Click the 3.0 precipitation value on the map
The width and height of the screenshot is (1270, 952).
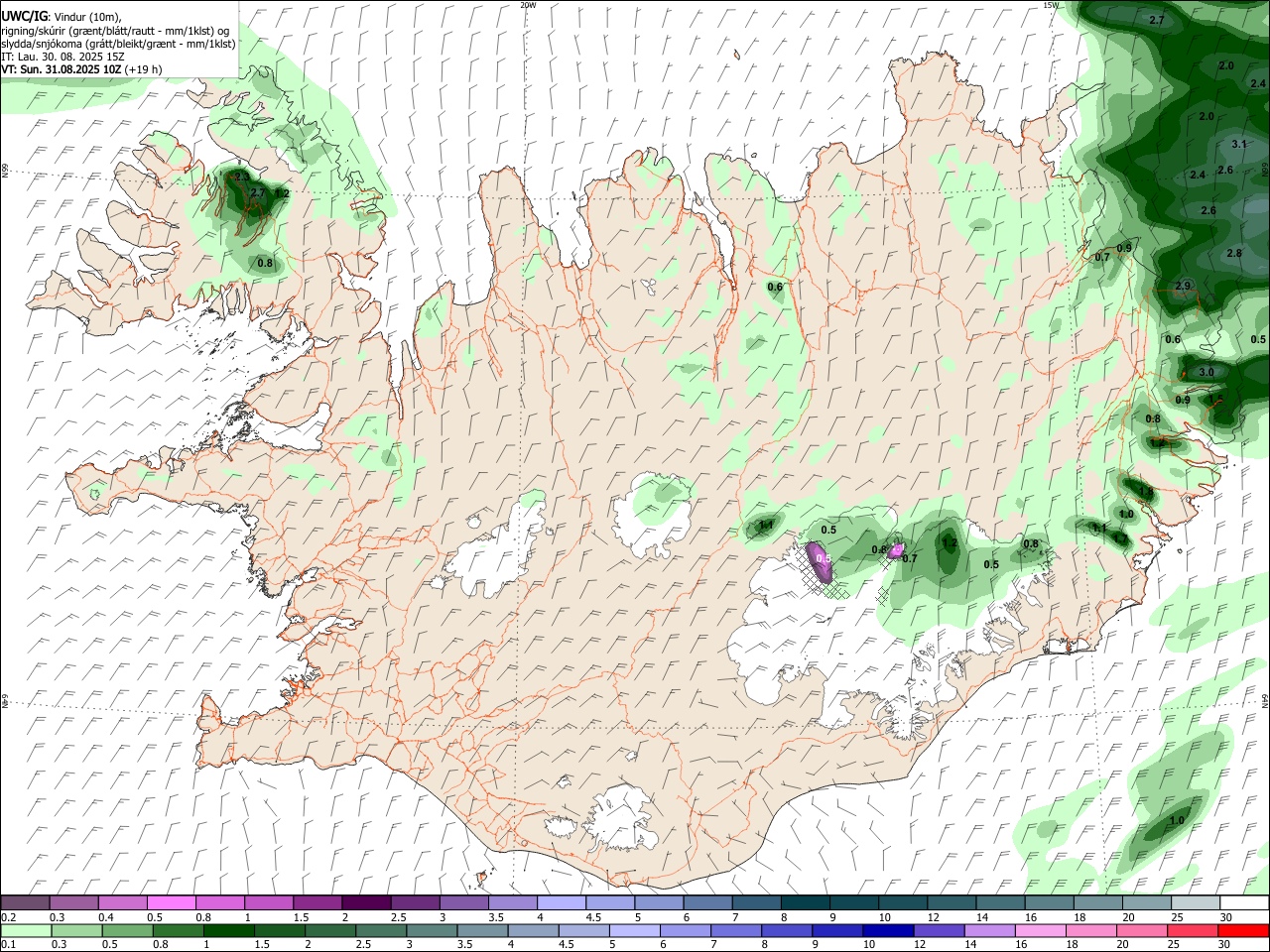(x=1206, y=372)
